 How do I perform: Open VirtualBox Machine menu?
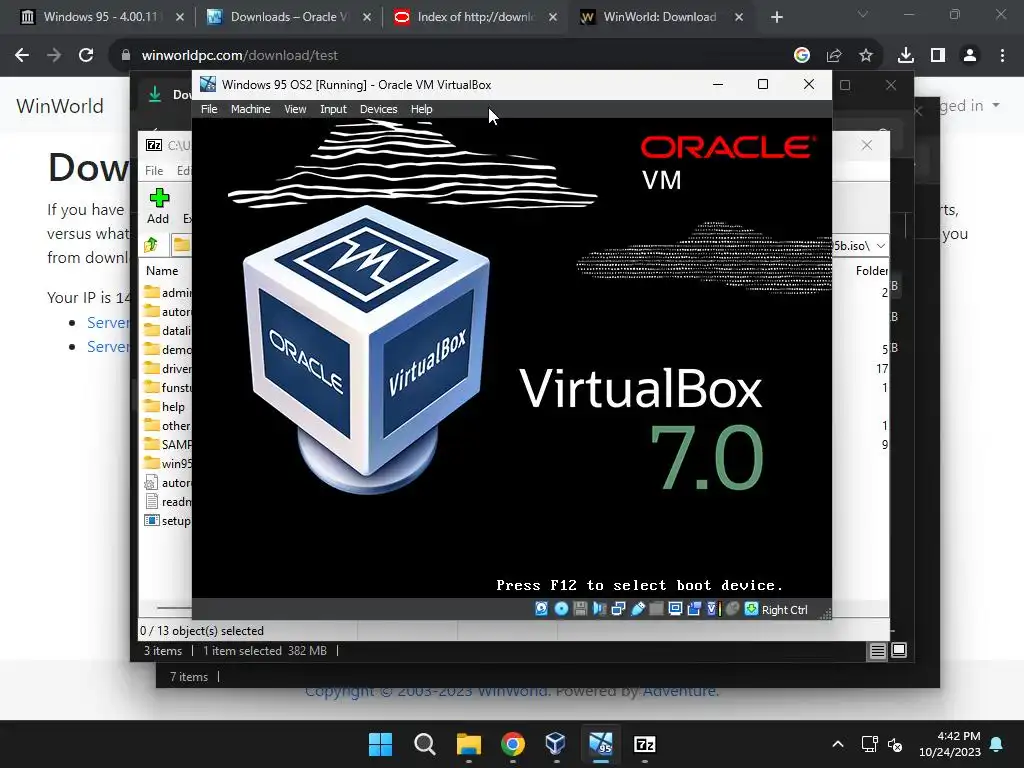pyautogui.click(x=250, y=109)
